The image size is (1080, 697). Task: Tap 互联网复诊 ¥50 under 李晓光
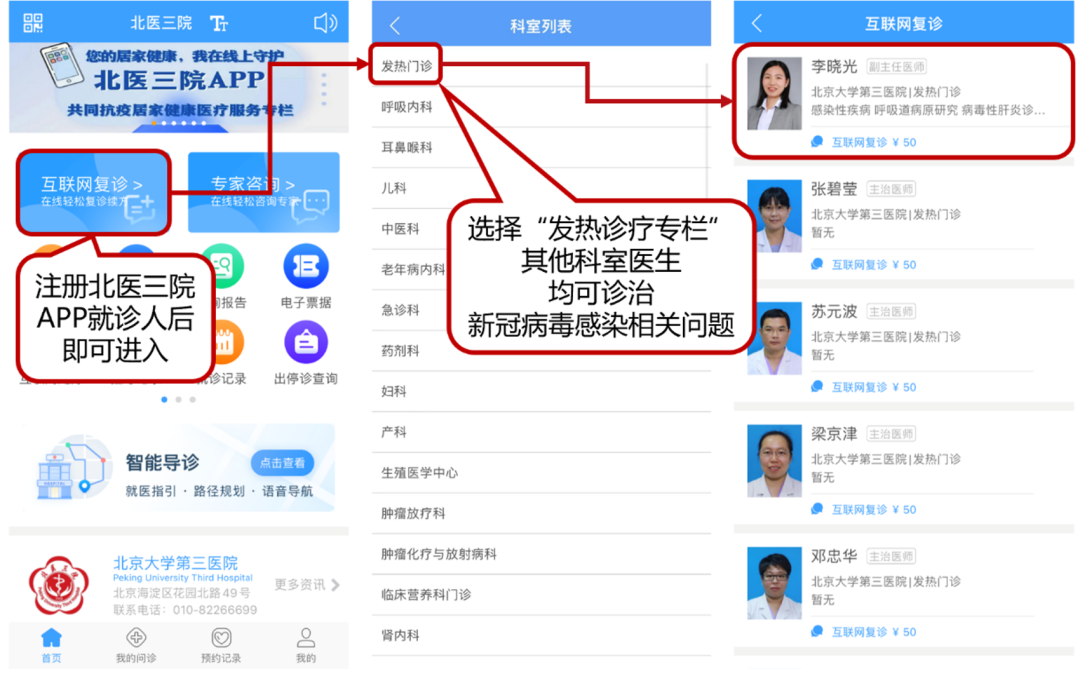coord(864,142)
